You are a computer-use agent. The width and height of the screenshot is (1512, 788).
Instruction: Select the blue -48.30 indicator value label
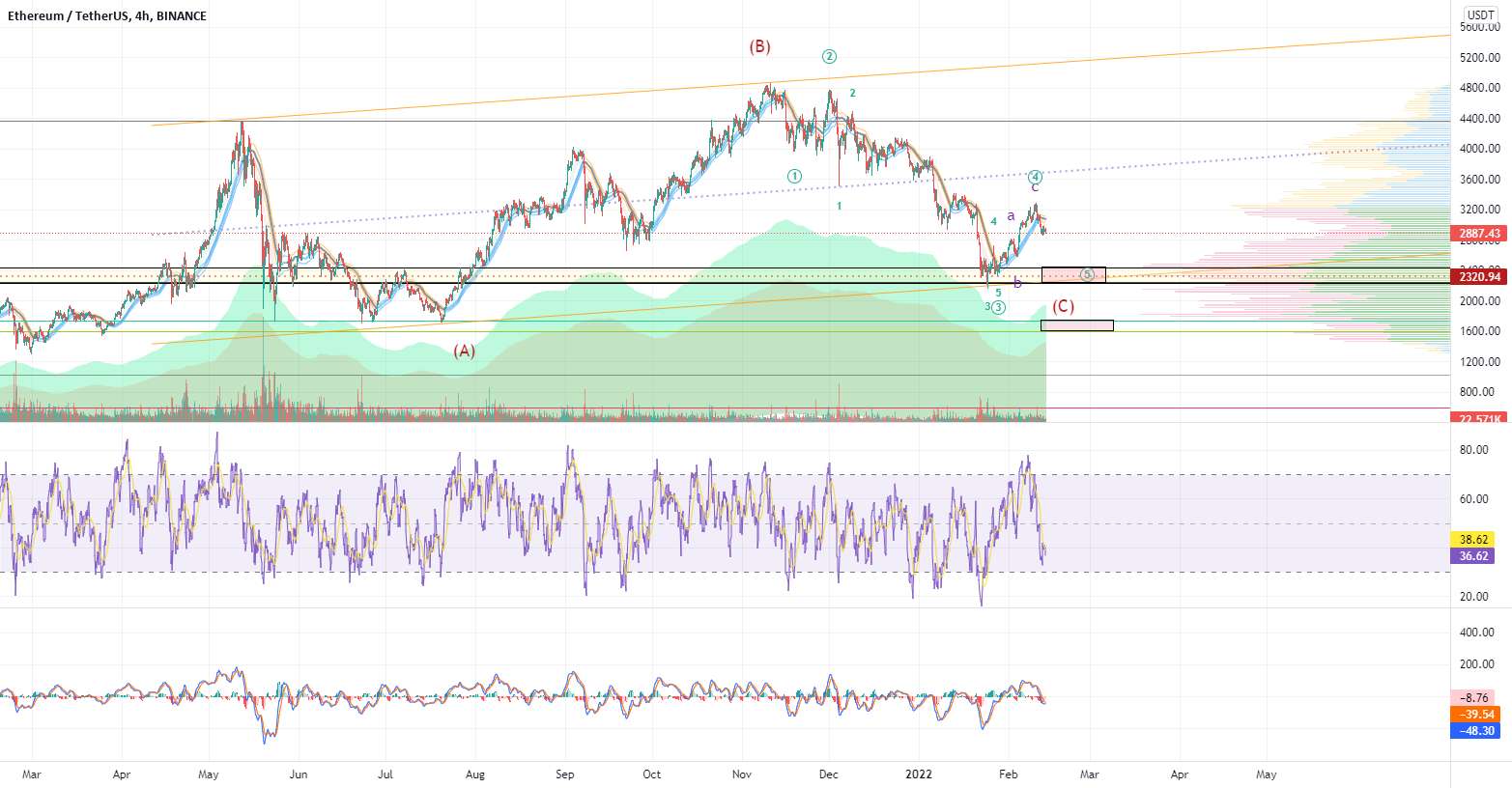pos(1474,730)
